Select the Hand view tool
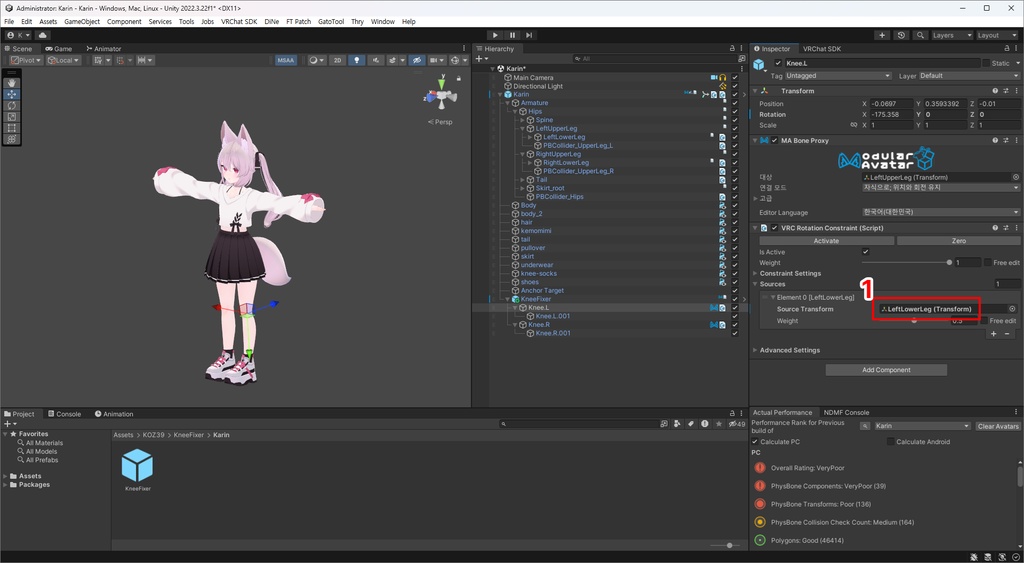Image resolution: width=1024 pixels, height=563 pixels. pos(11,83)
